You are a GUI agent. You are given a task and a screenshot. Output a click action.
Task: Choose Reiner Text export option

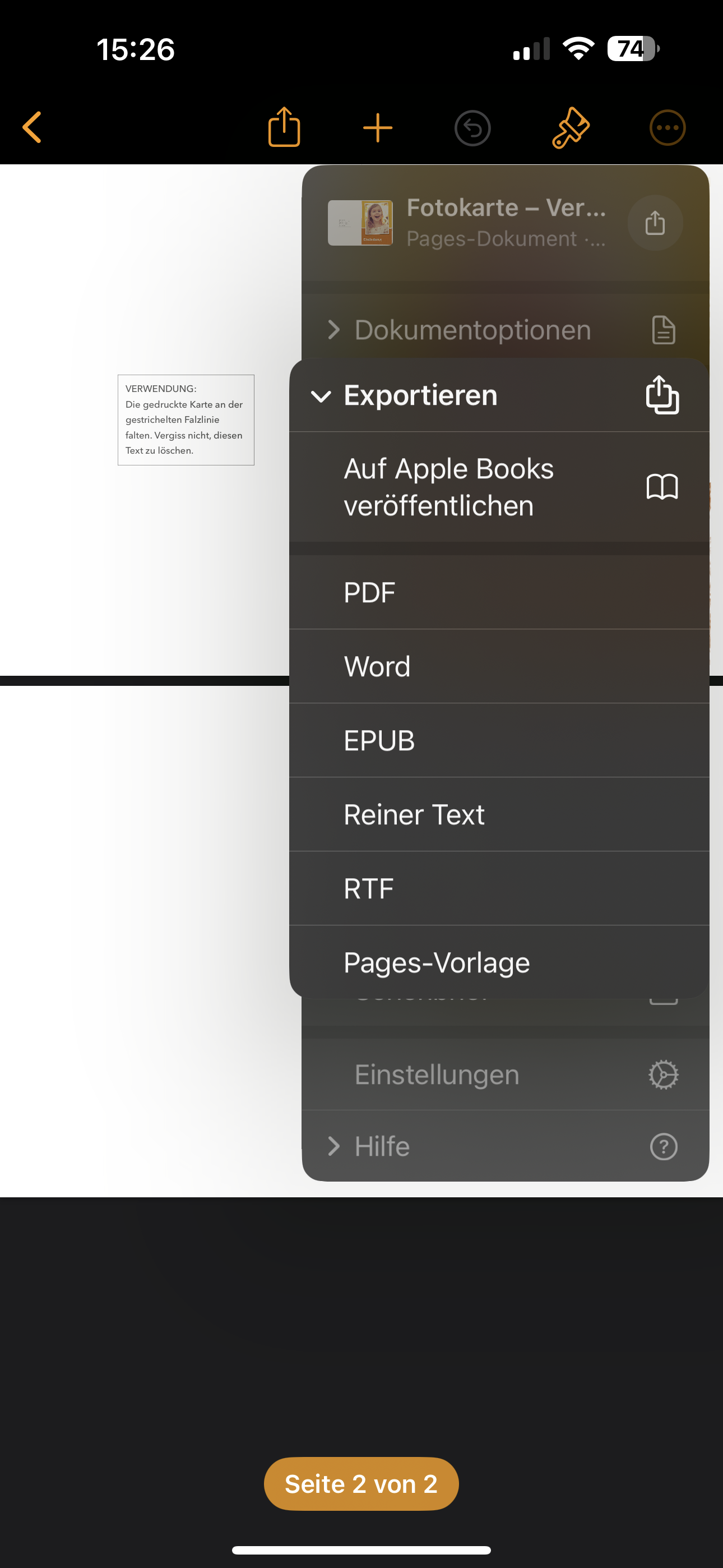(499, 814)
